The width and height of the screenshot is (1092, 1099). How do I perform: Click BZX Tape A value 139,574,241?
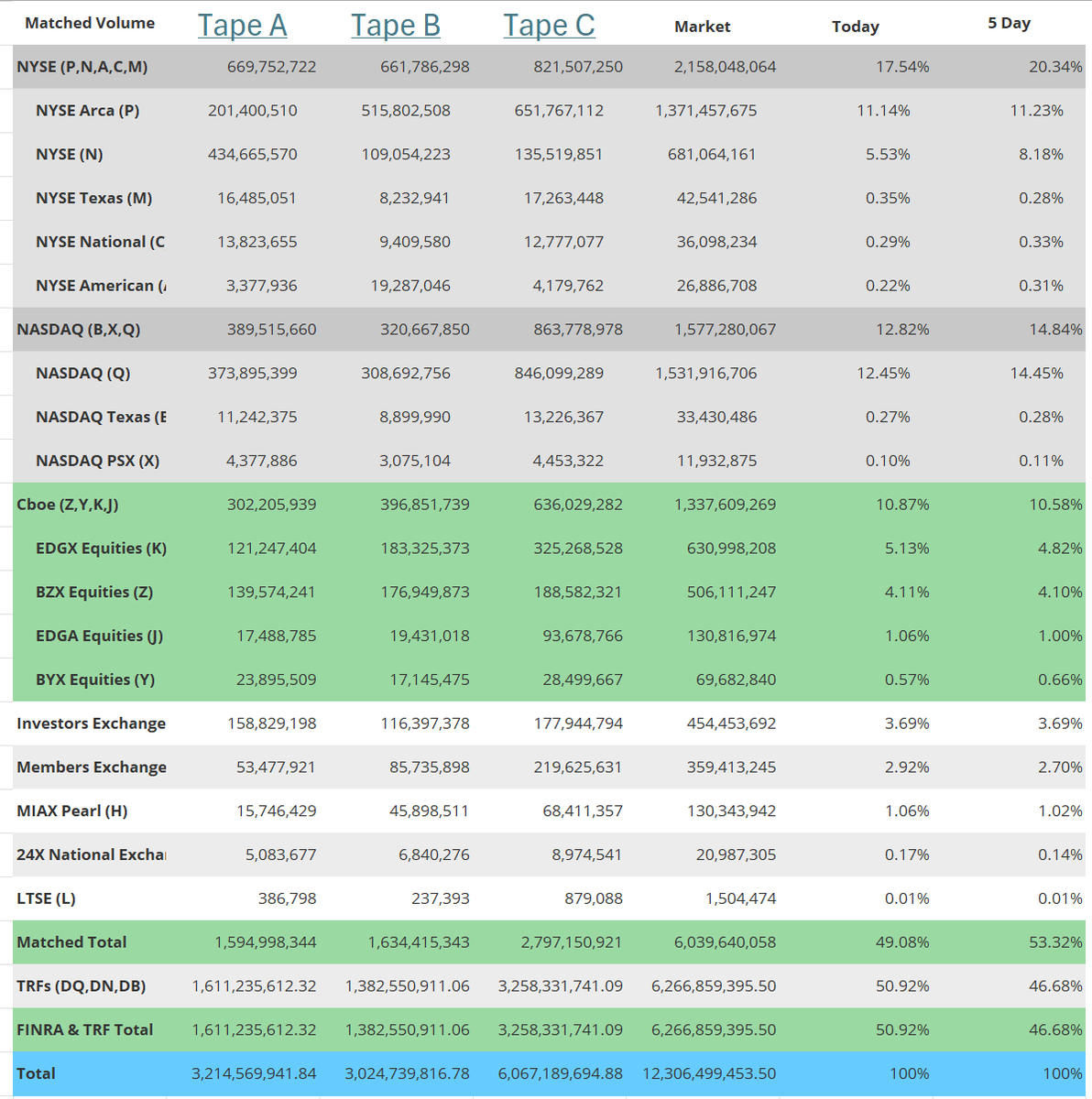270,593
